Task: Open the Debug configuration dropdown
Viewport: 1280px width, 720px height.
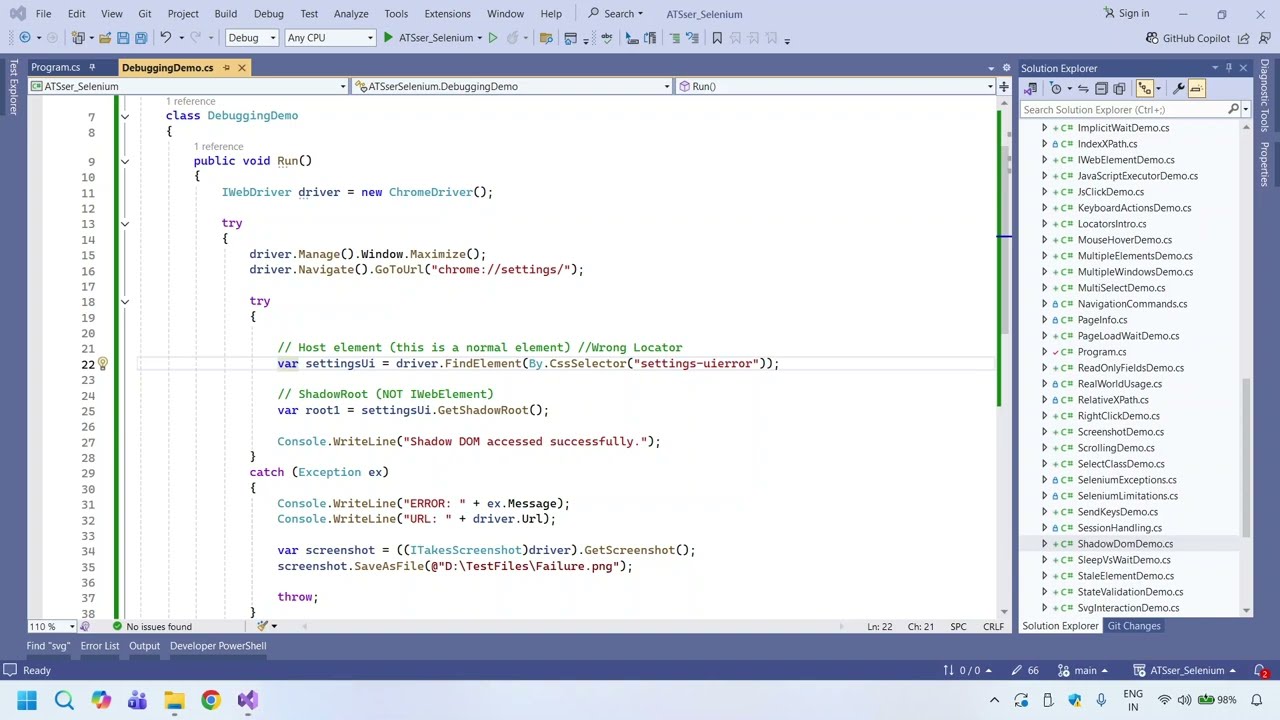Action: coord(251,38)
